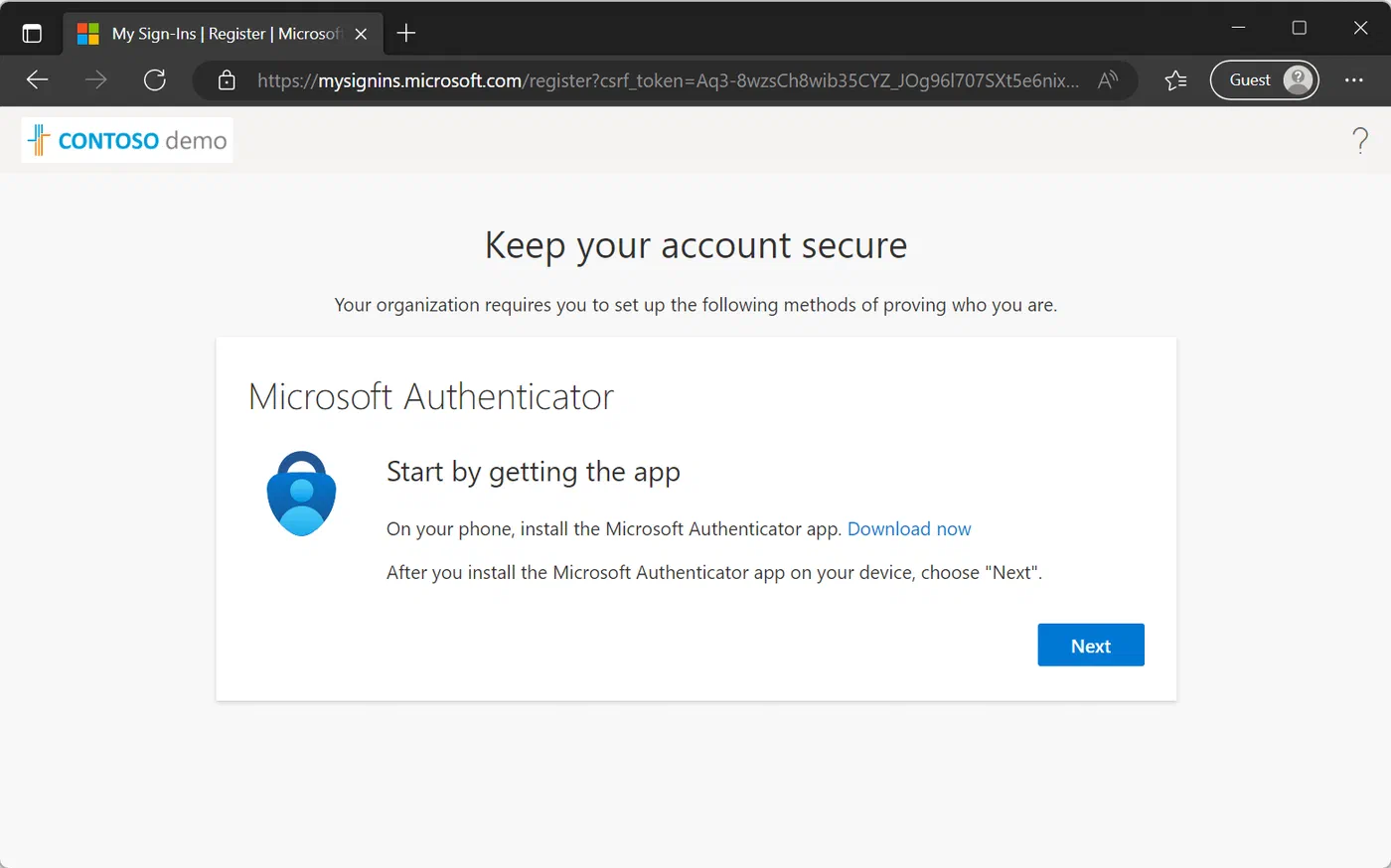1391x868 pixels.
Task: Minimize the browser window
Action: 1238,28
